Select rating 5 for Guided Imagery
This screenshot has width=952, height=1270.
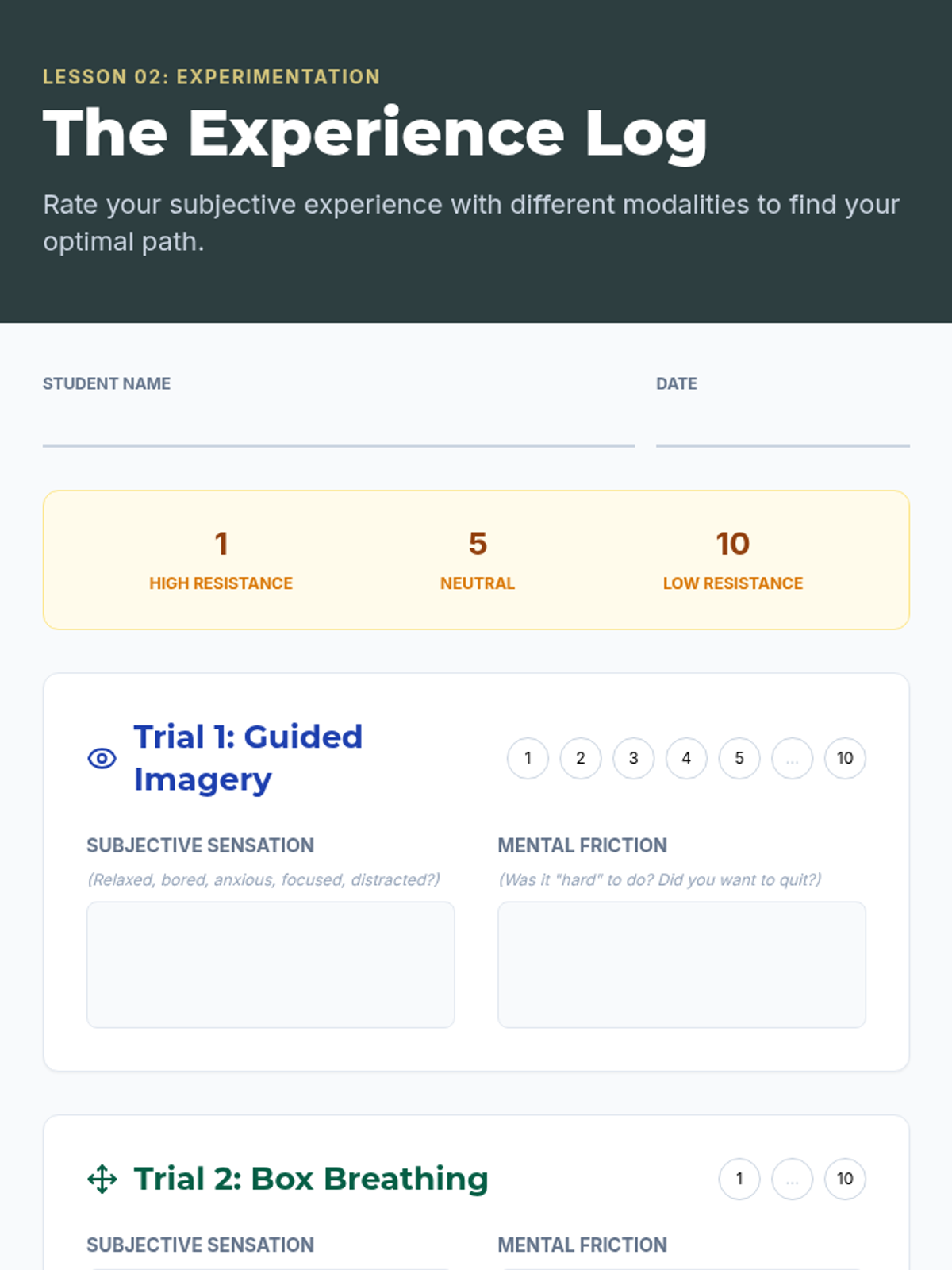pos(739,758)
